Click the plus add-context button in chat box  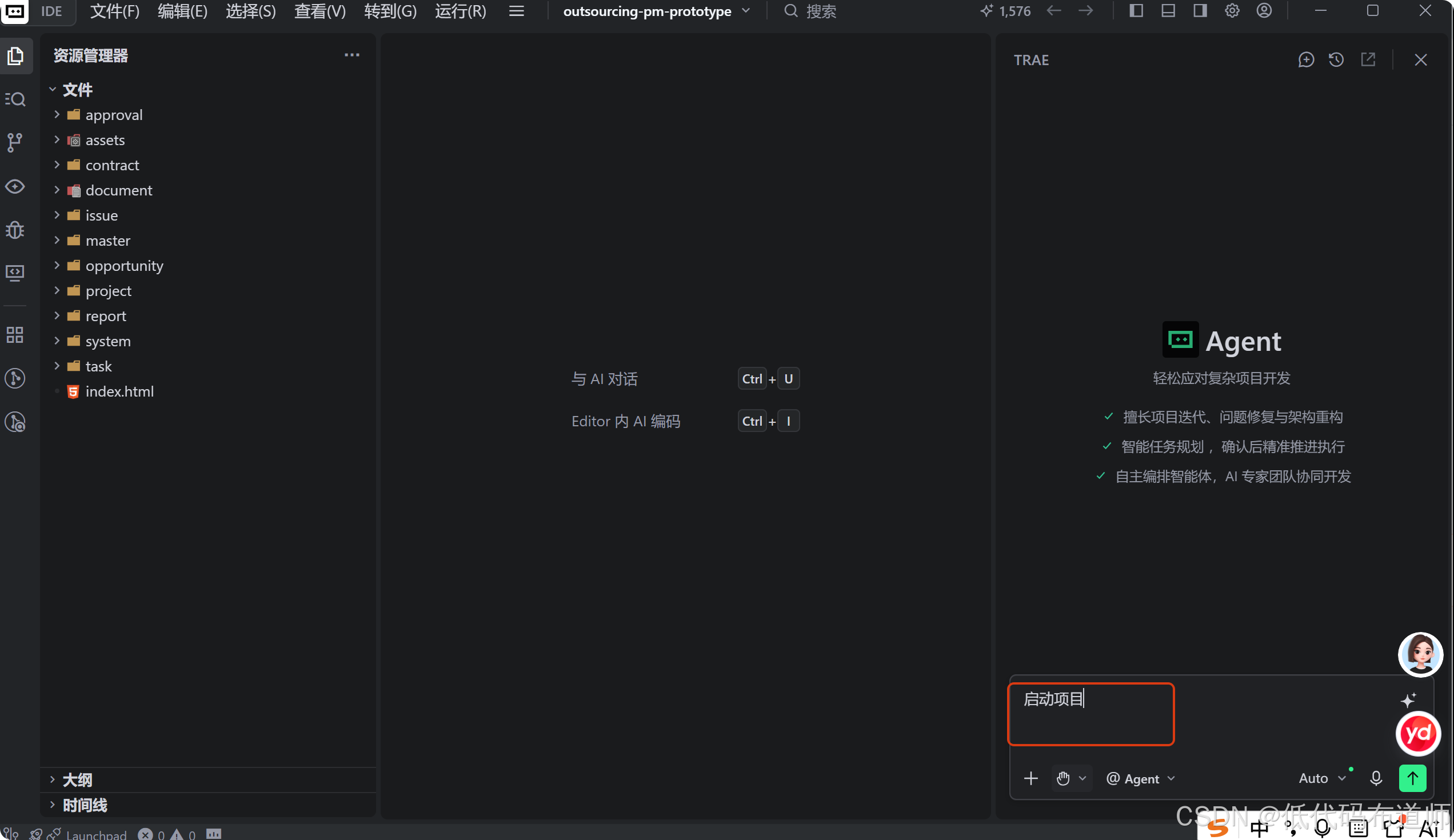coord(1030,778)
